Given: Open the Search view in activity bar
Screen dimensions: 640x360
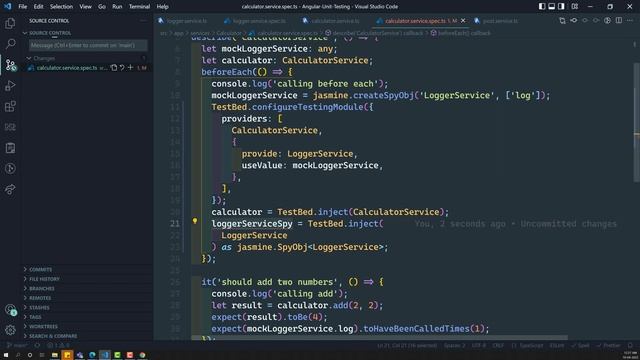Looking at the screenshot, I should tap(10, 44).
